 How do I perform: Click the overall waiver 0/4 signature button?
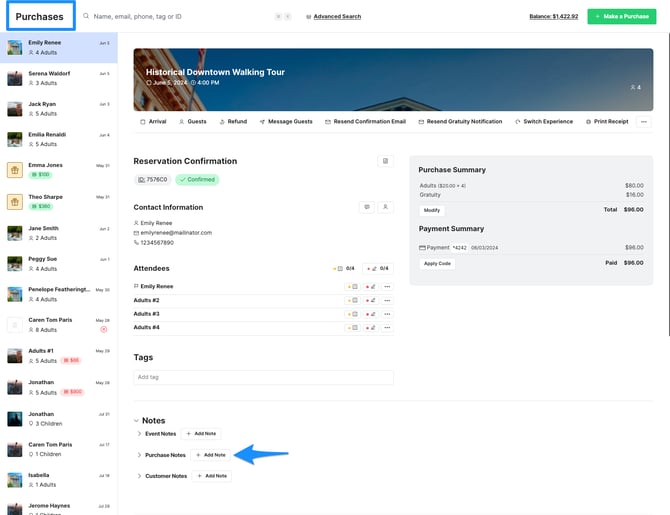[x=378, y=268]
